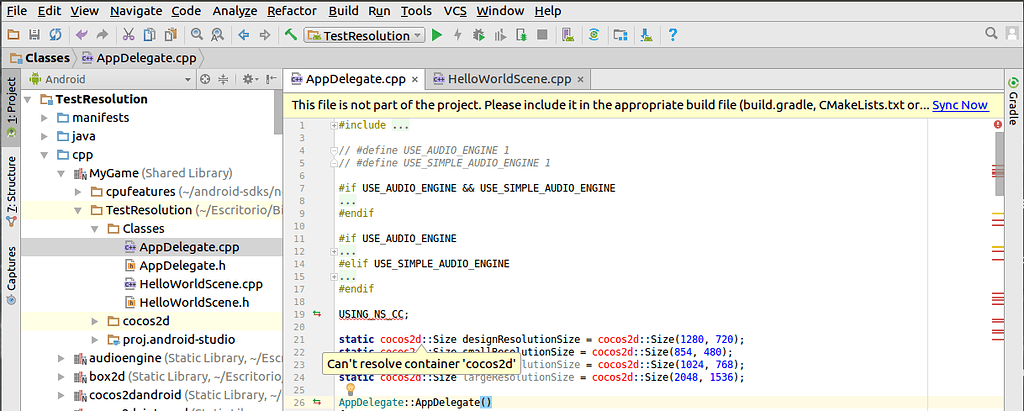This screenshot has width=1024, height=411.
Task: Open Replace with the magnifier-A icon
Action: coord(217,35)
